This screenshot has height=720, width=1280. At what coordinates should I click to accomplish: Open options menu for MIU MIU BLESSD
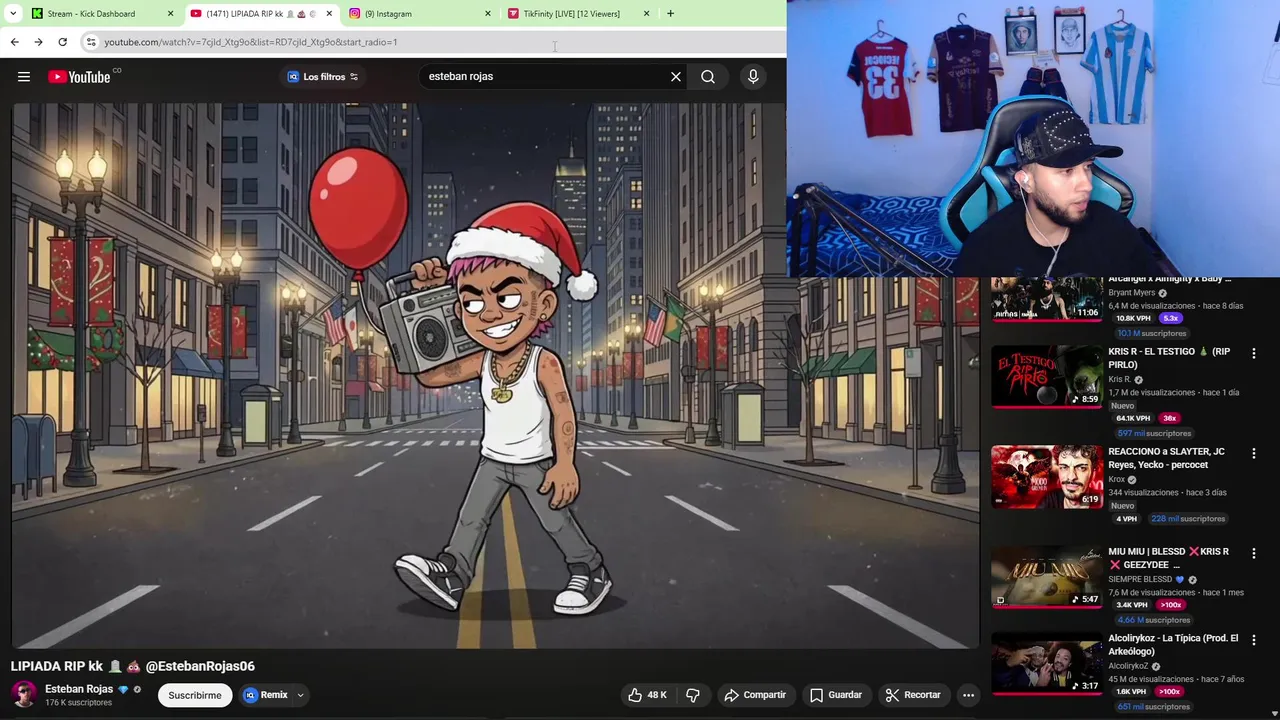(x=1254, y=553)
